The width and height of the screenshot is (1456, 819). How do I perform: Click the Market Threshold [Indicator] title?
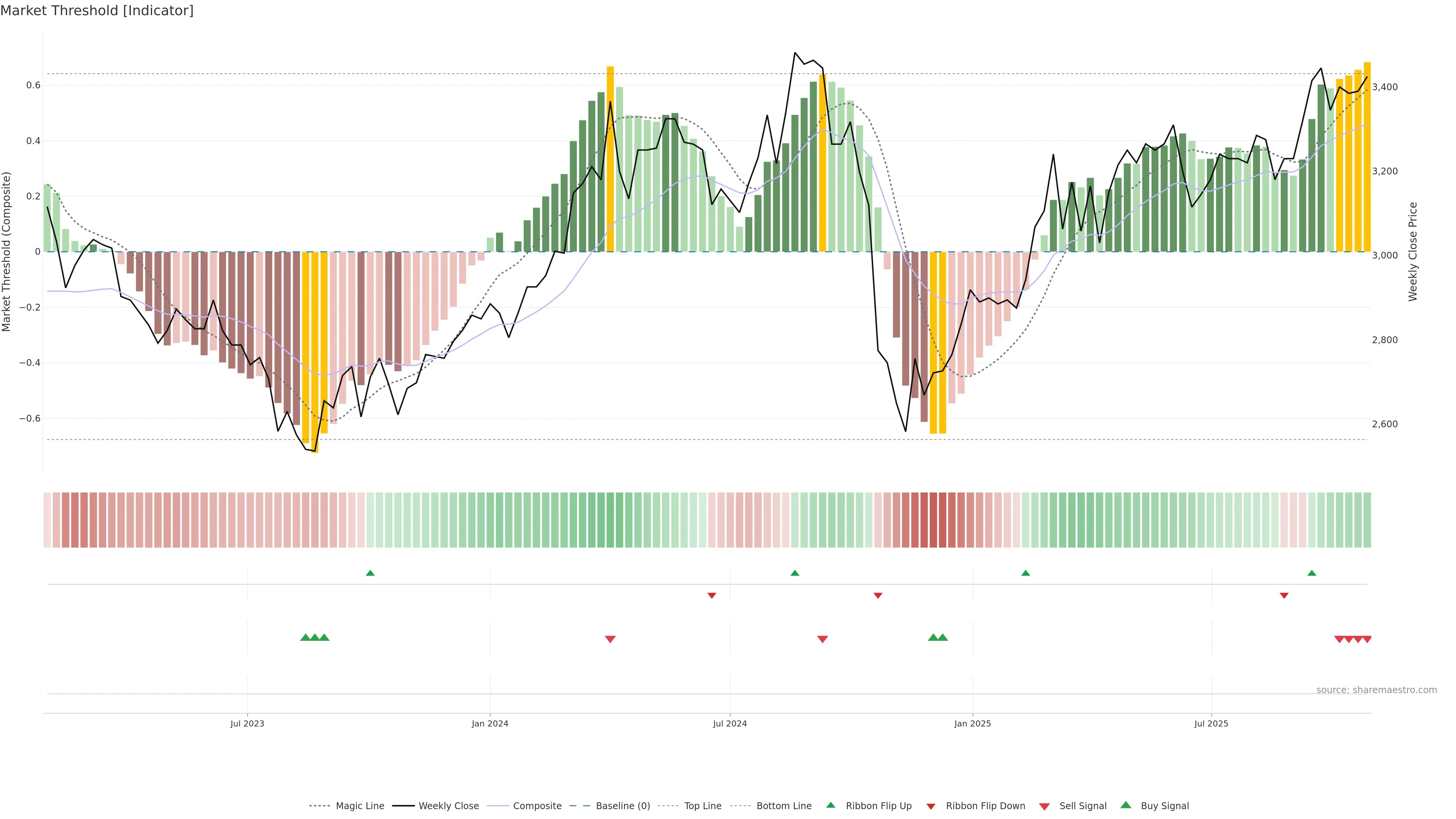(97, 11)
